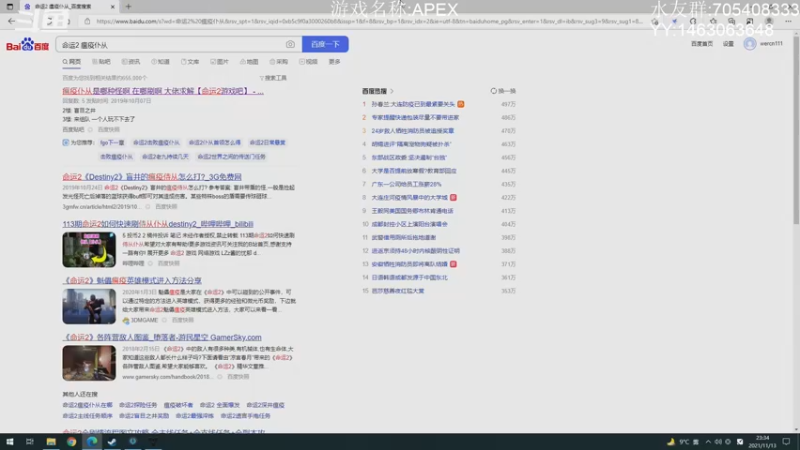Click the camera image-search icon in search box
Screen dimensions: 800x450
290,44
